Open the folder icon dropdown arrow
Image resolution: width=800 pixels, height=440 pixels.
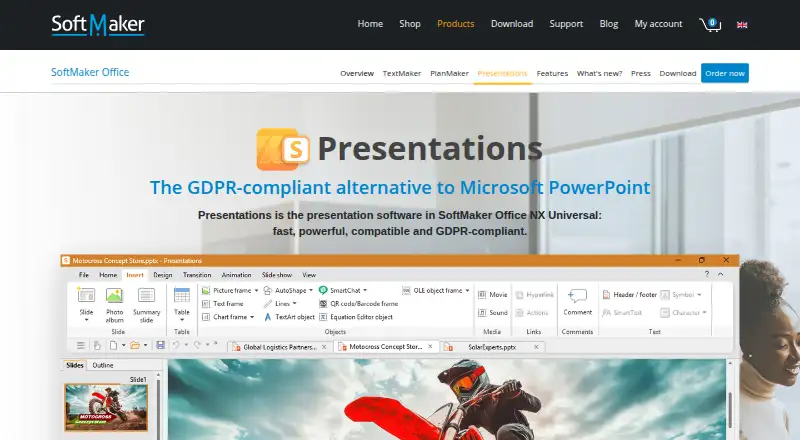pos(145,346)
